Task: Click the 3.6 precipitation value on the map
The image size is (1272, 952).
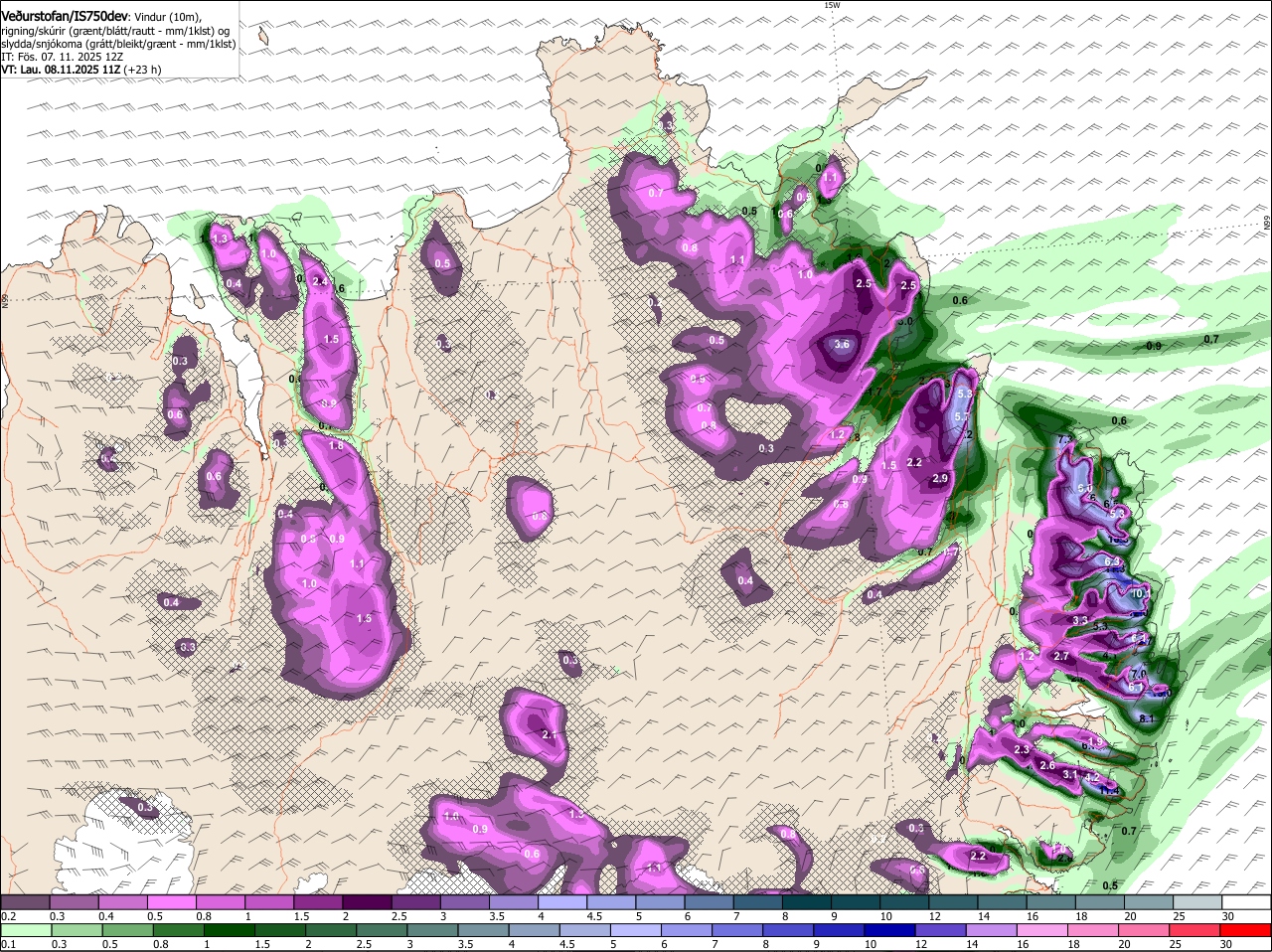Action: pos(842,345)
